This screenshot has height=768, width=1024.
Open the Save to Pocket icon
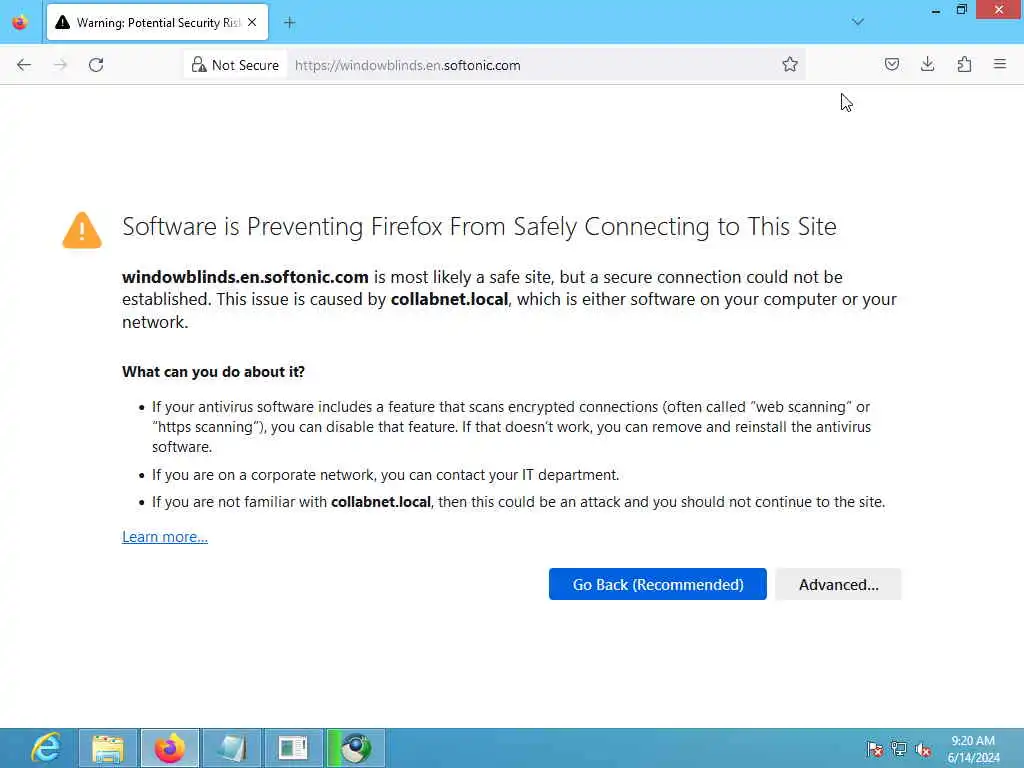point(891,64)
